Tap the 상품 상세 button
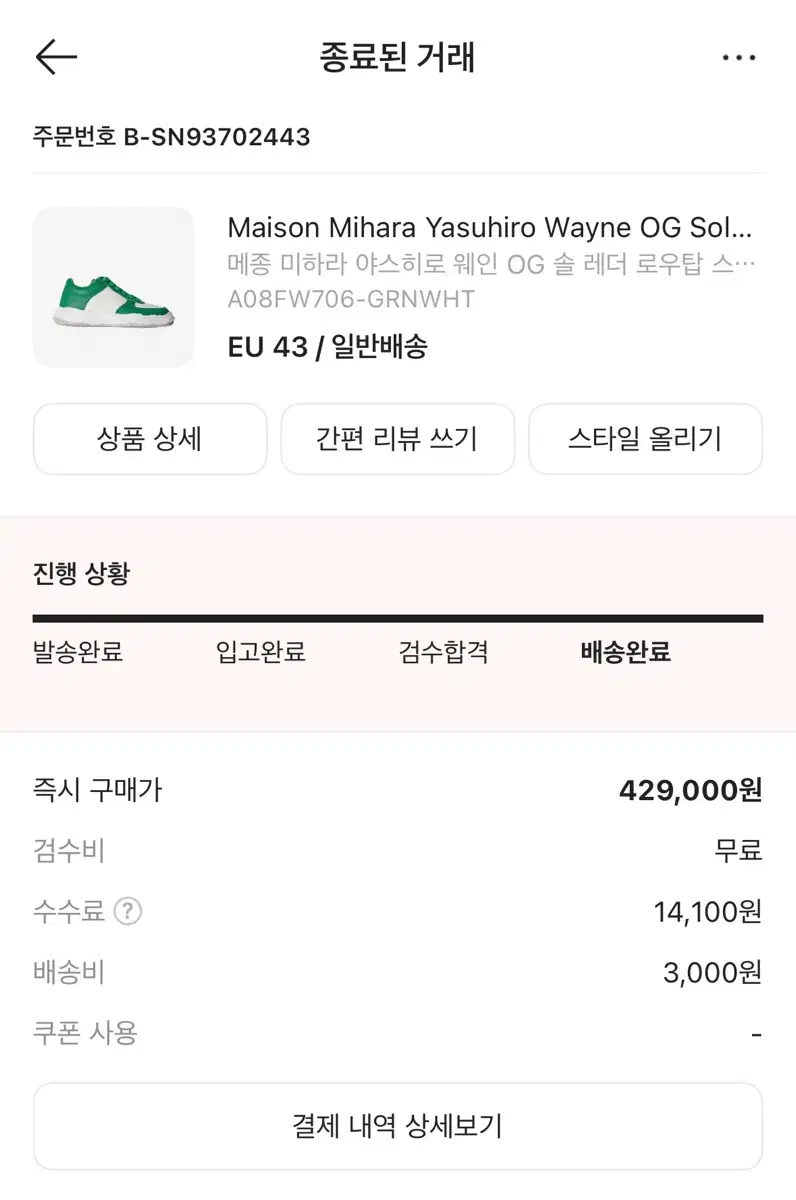Image resolution: width=796 pixels, height=1200 pixels. pos(150,439)
